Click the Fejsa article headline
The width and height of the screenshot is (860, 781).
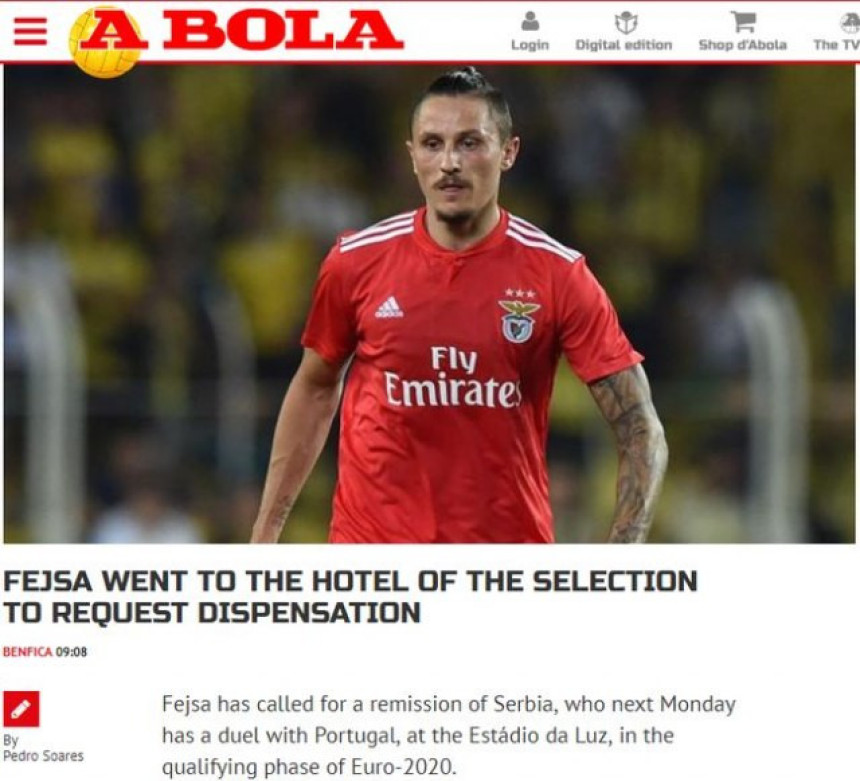tap(350, 597)
